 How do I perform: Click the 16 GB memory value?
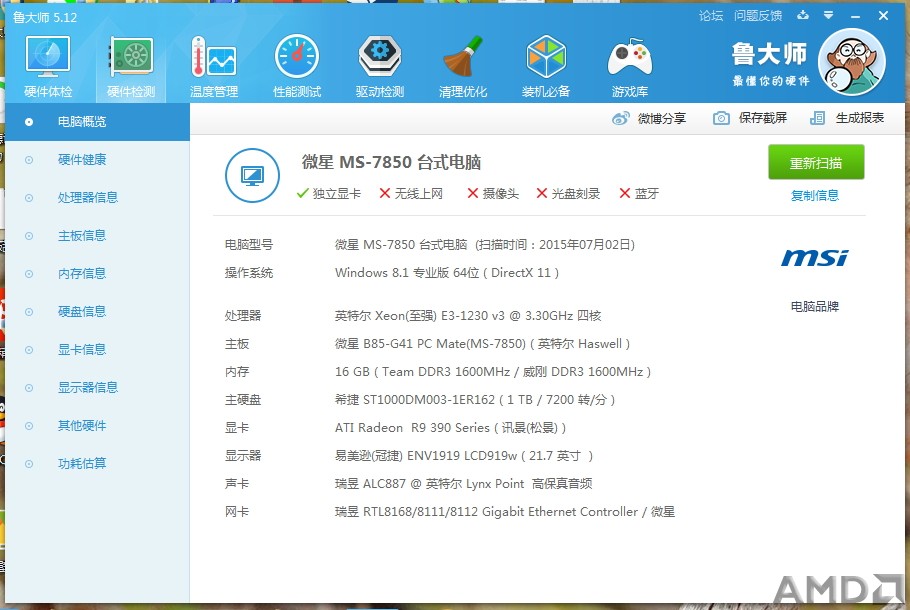pos(493,371)
